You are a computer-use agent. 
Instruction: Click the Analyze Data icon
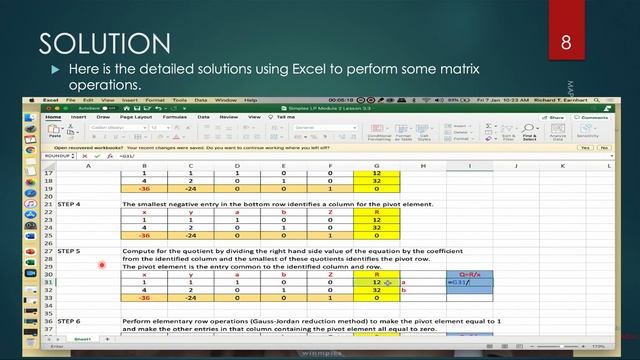point(558,132)
